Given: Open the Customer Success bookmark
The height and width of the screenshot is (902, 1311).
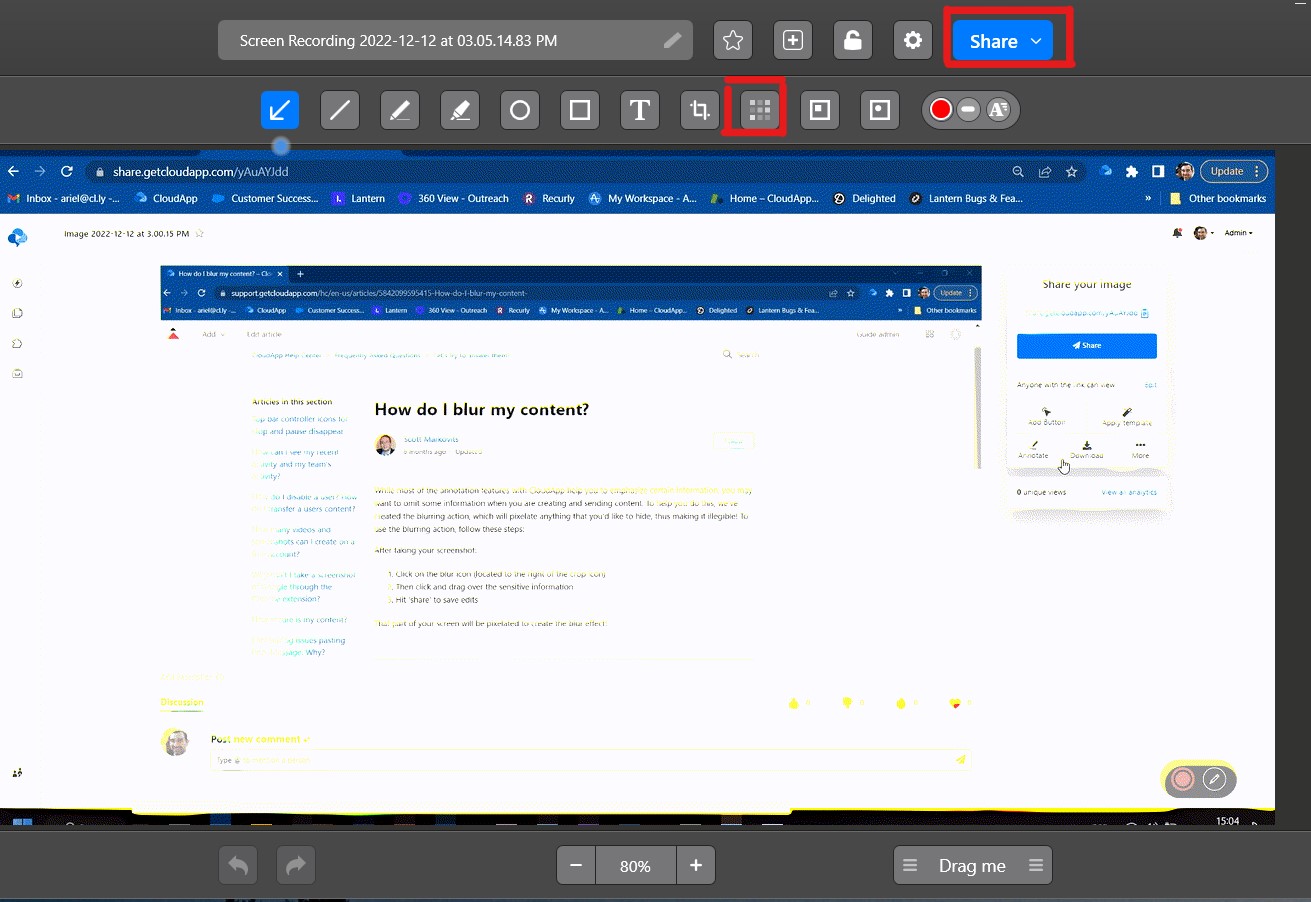Looking at the screenshot, I should pyautogui.click(x=265, y=198).
